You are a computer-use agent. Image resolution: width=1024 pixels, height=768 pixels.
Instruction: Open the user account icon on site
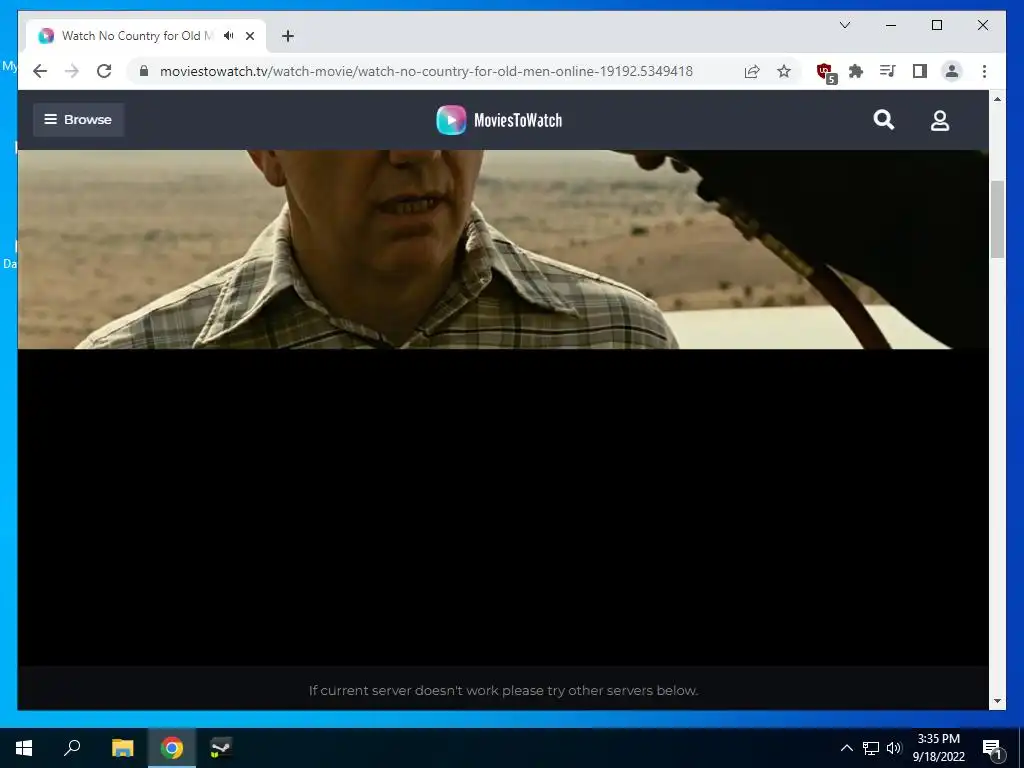pyautogui.click(x=940, y=120)
